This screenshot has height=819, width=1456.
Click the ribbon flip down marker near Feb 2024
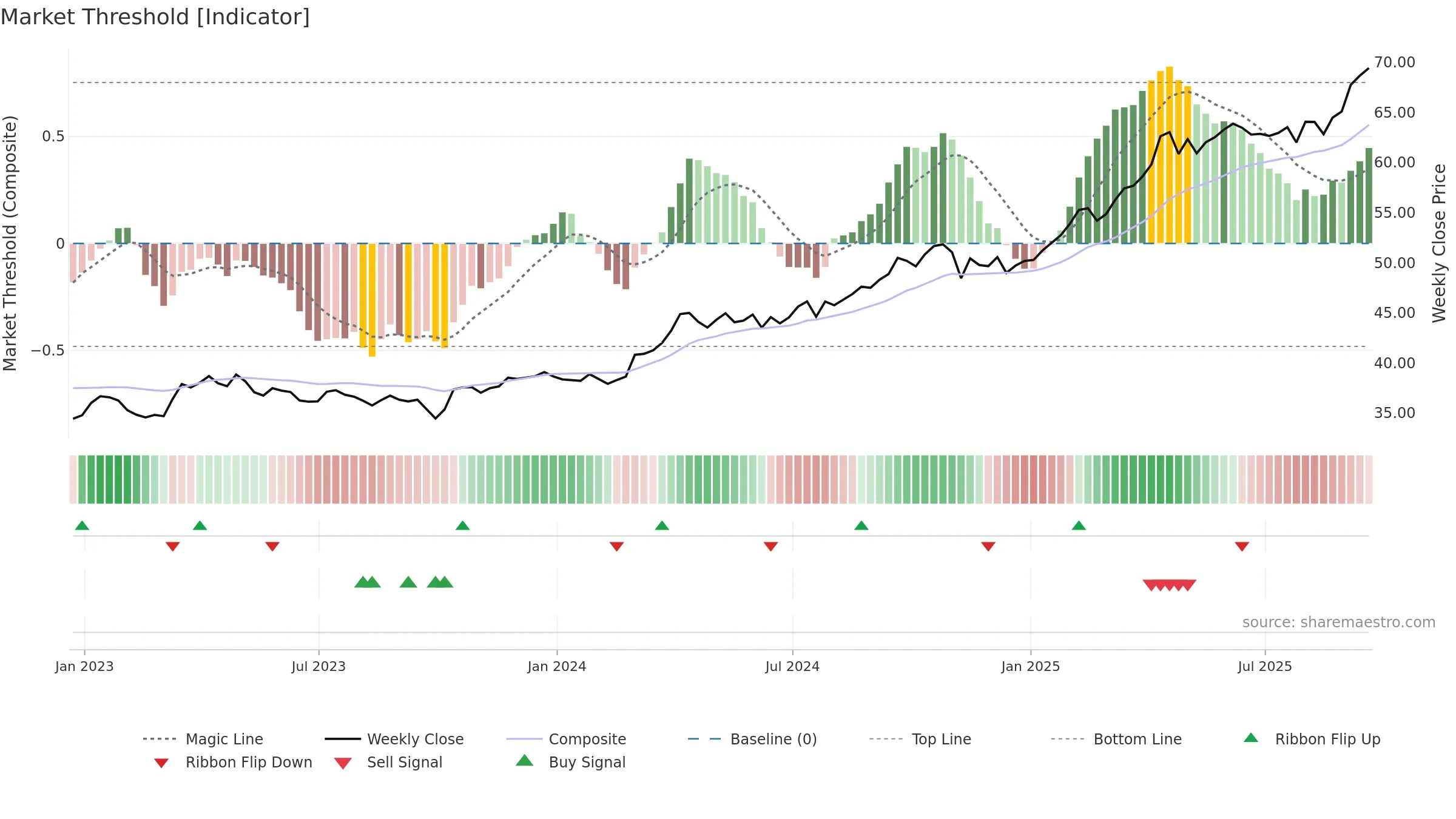click(x=617, y=547)
